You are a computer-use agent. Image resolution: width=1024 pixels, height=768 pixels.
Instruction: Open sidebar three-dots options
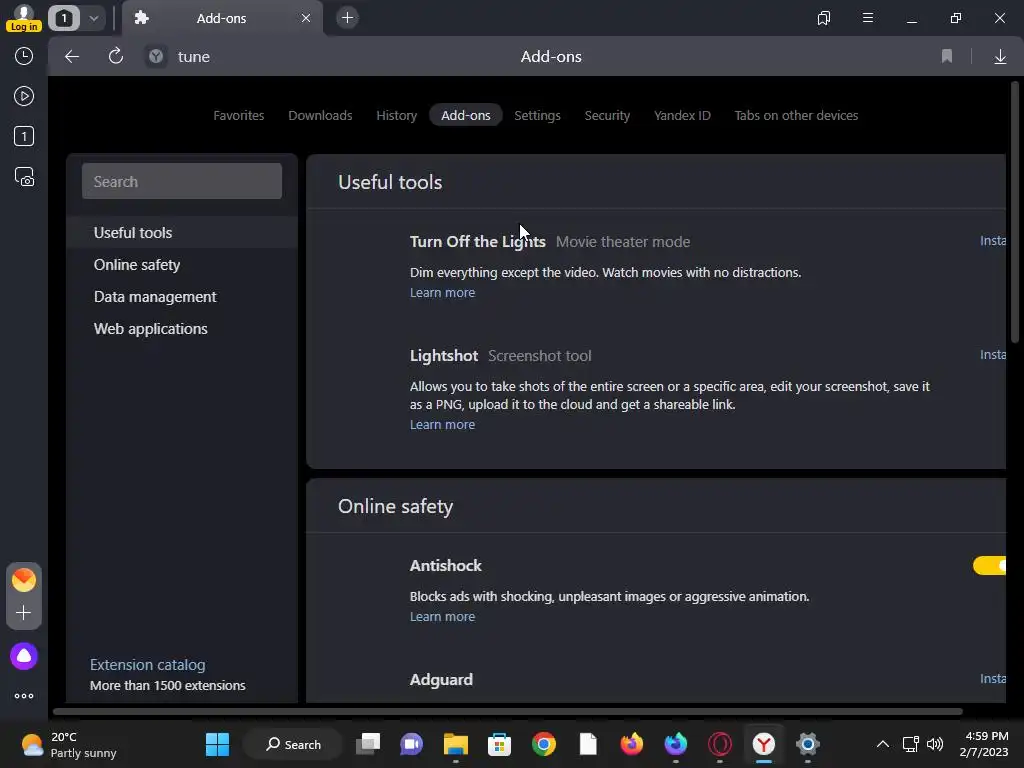24,696
